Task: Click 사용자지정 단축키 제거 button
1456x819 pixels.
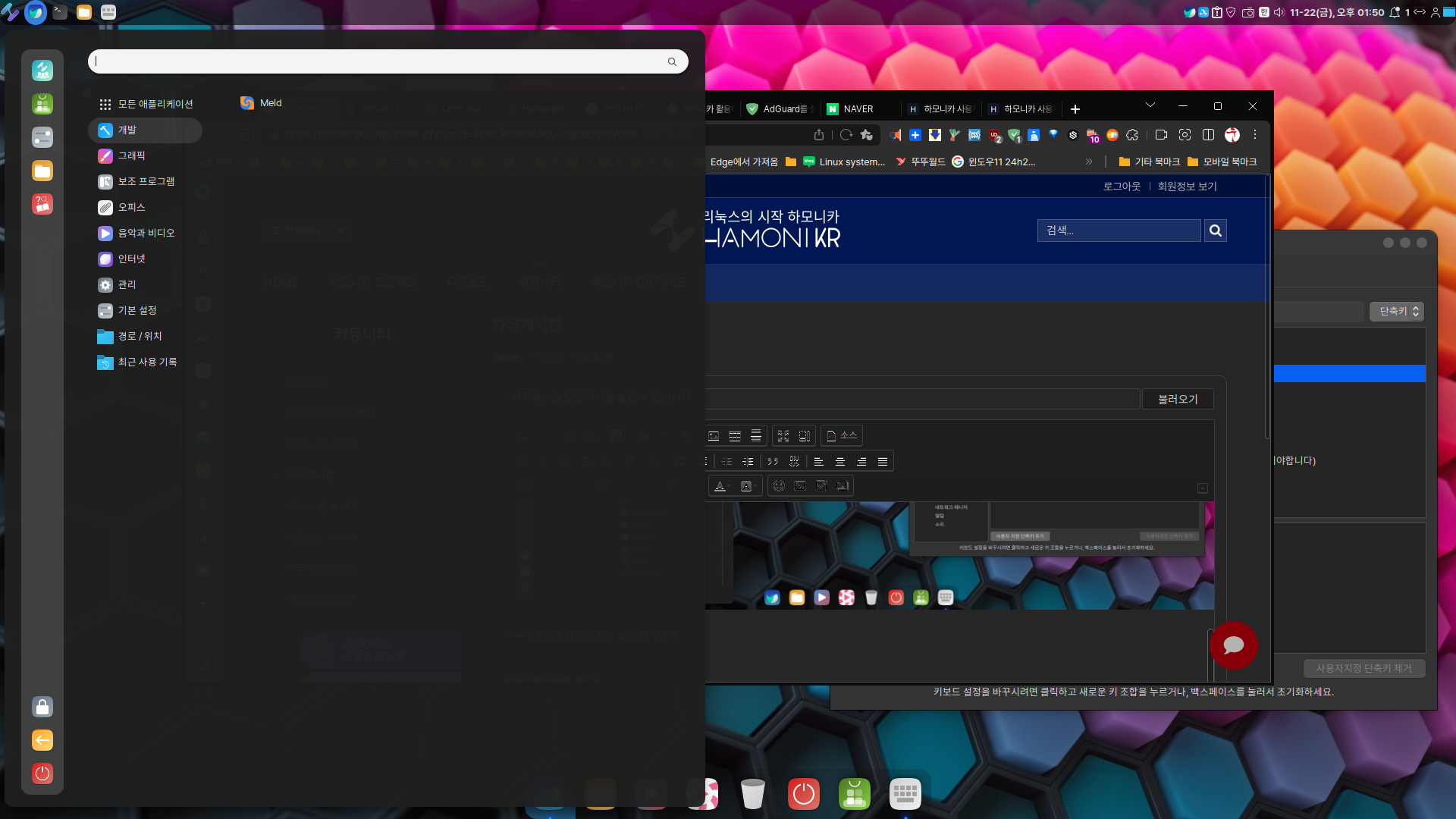Action: pyautogui.click(x=1364, y=668)
